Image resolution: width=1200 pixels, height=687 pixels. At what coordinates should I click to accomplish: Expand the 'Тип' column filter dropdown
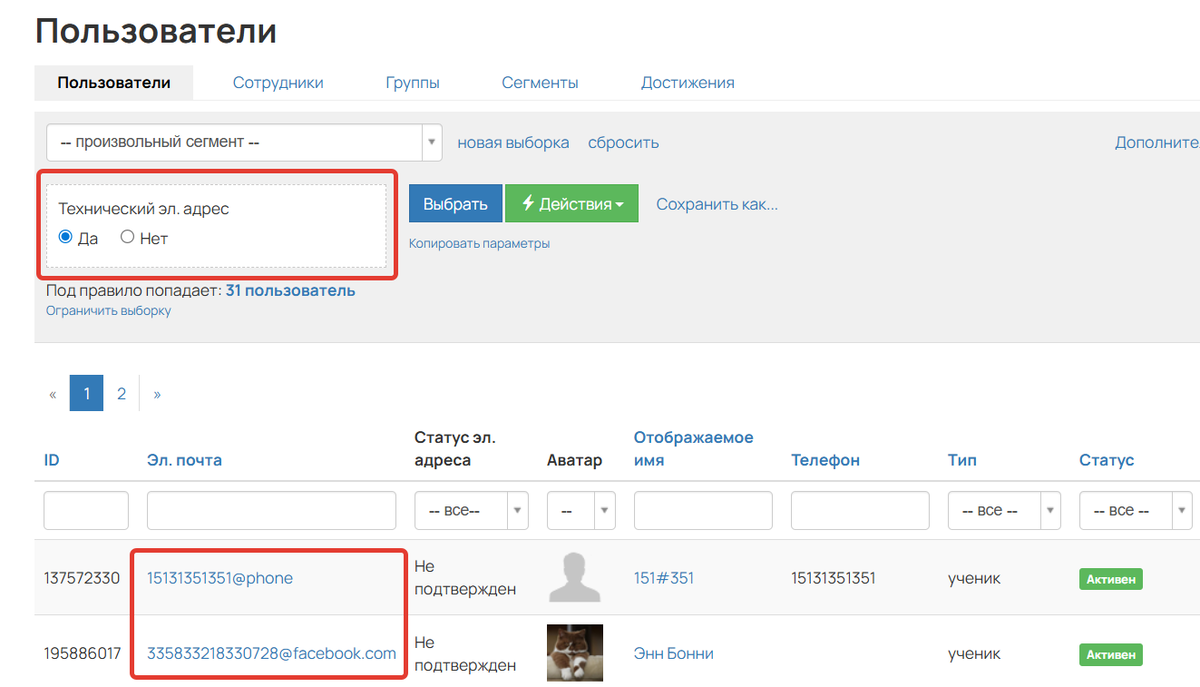1004,510
